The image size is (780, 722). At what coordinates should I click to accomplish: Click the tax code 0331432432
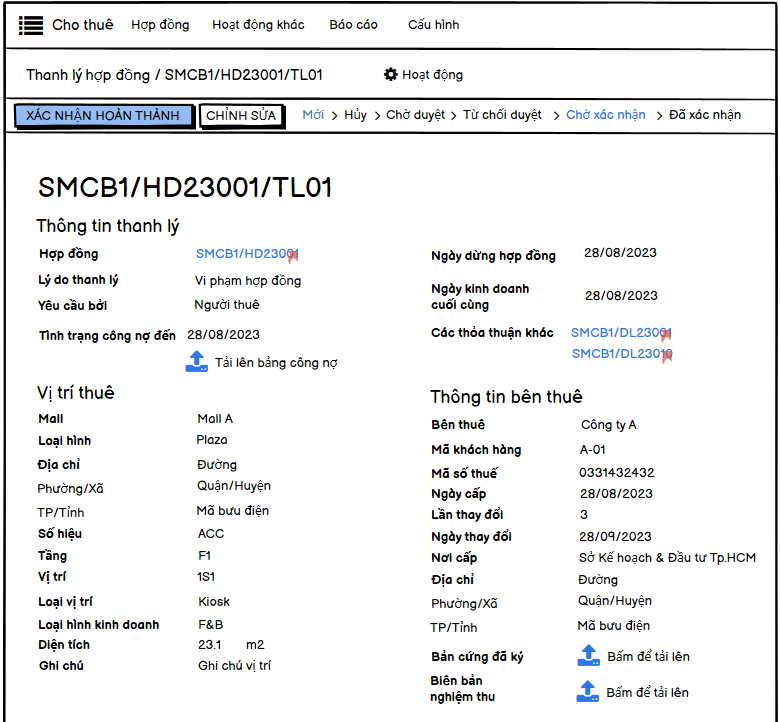click(x=616, y=472)
